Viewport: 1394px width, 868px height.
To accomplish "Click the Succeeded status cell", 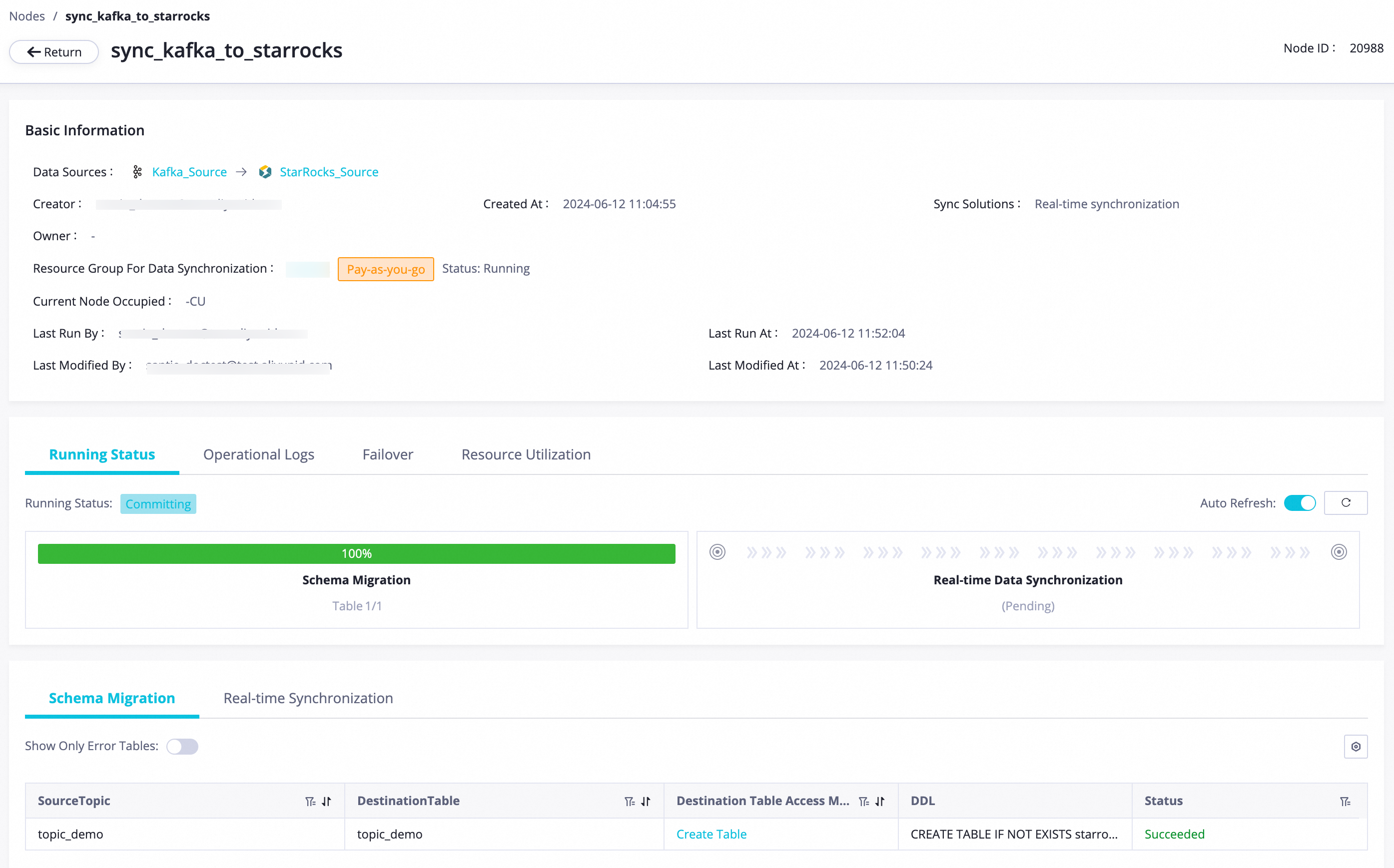I will tap(1175, 834).
